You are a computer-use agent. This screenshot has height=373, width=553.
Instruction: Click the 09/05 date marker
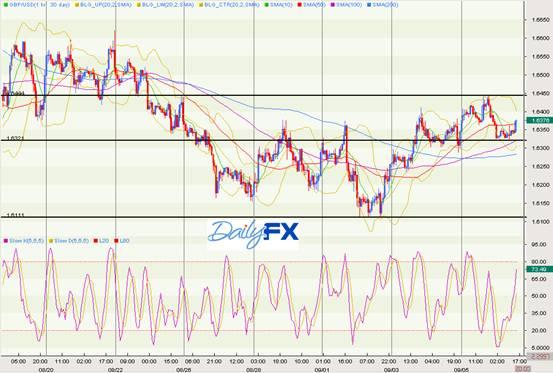(x=461, y=369)
